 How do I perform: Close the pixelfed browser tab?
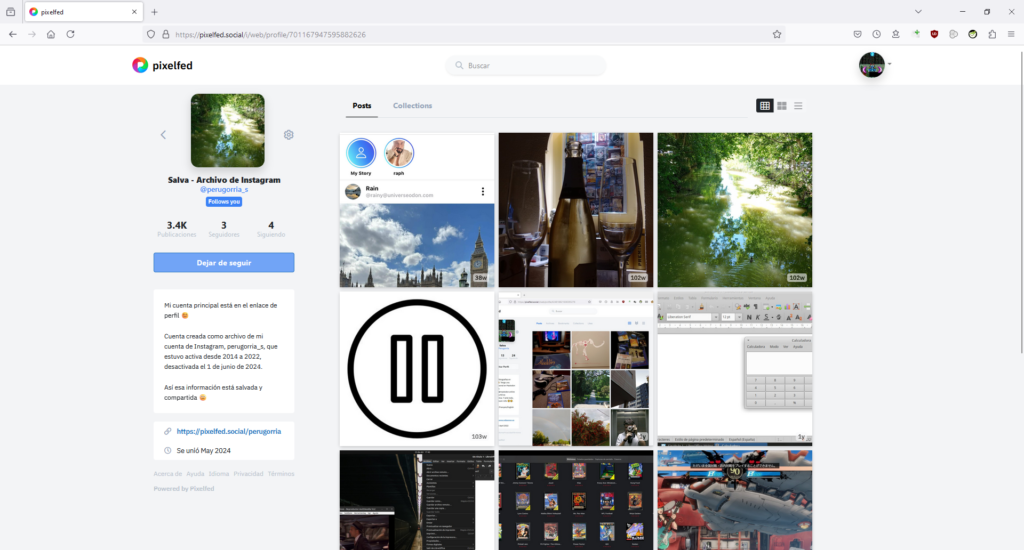tap(134, 12)
